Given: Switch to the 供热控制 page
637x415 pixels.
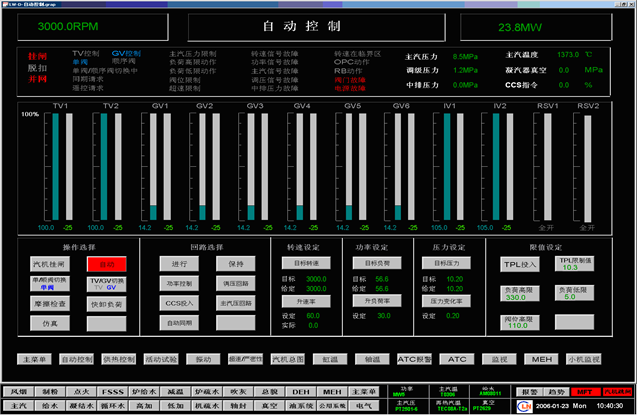Looking at the screenshot, I should click(119, 359).
